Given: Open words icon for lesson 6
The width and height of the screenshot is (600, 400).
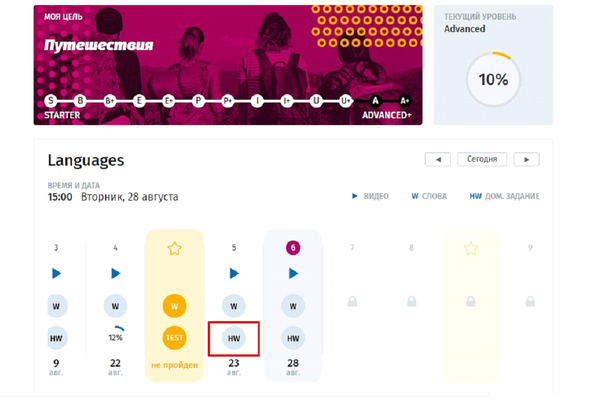Looking at the screenshot, I should pyautogui.click(x=293, y=306).
